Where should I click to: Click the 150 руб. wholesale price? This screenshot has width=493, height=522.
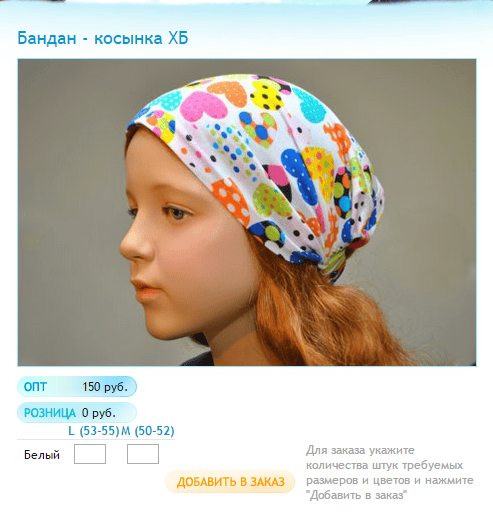[x=105, y=387]
